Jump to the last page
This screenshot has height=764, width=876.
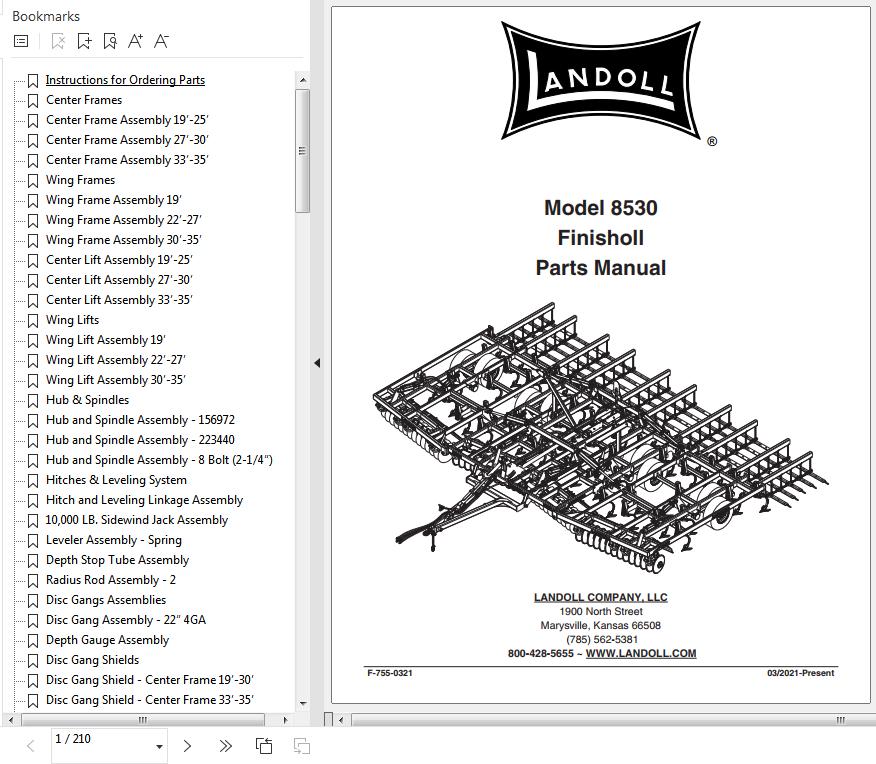[x=225, y=746]
